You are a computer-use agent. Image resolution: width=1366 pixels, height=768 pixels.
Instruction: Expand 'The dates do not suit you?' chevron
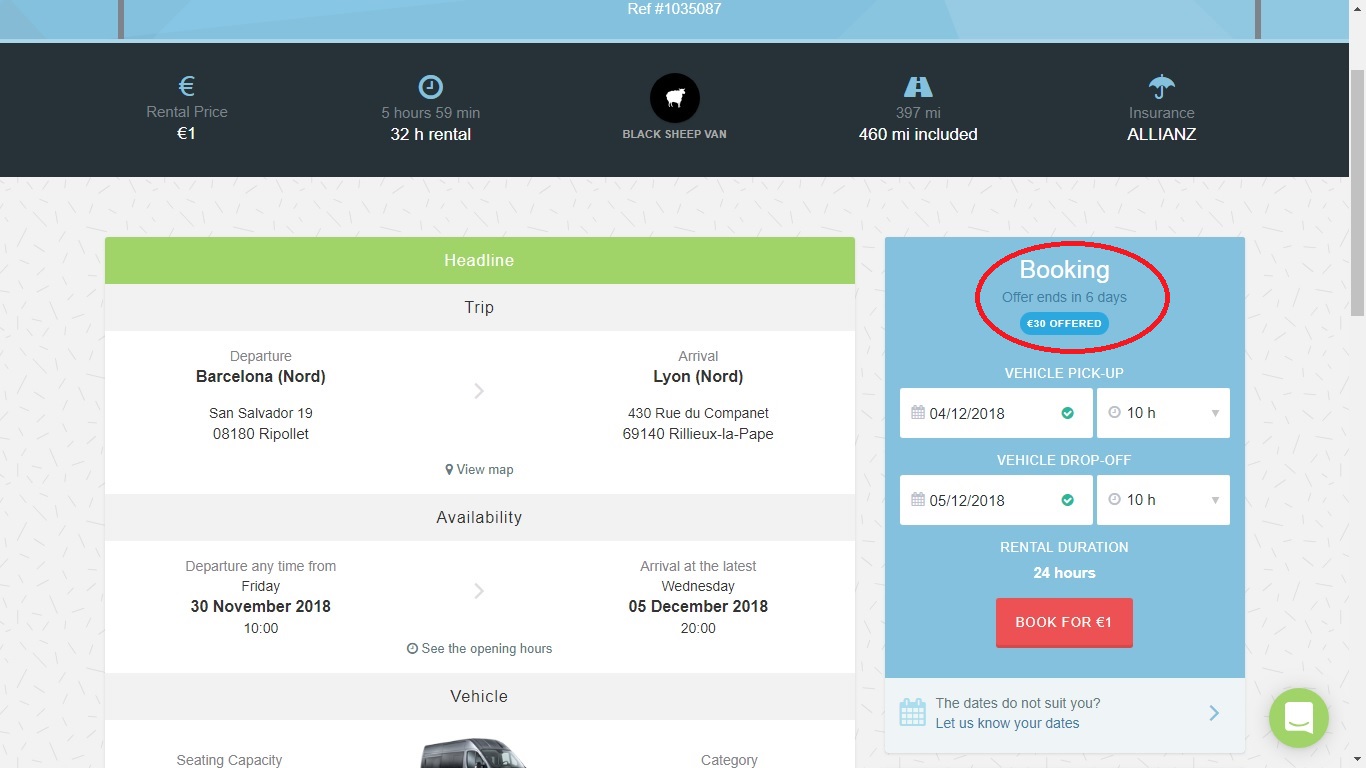(1214, 713)
